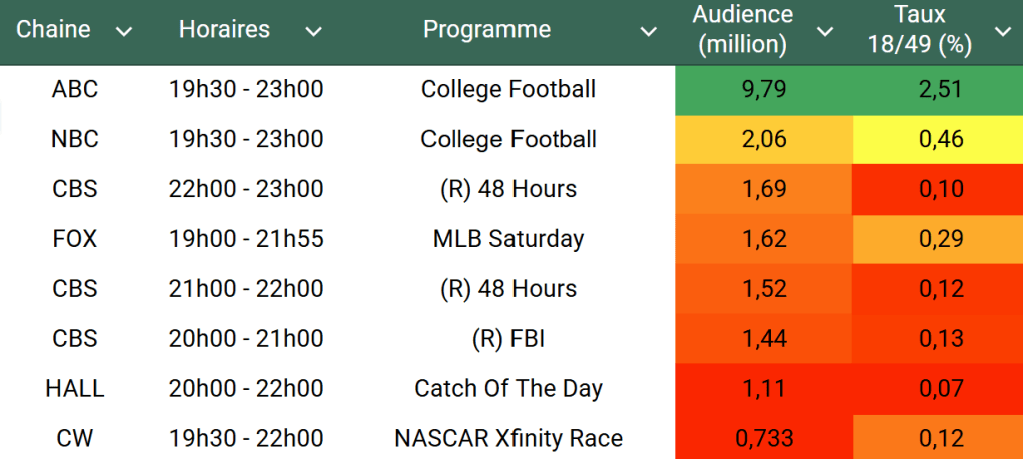Click the HALL channel cell
The image size is (1023, 459).
[75, 388]
